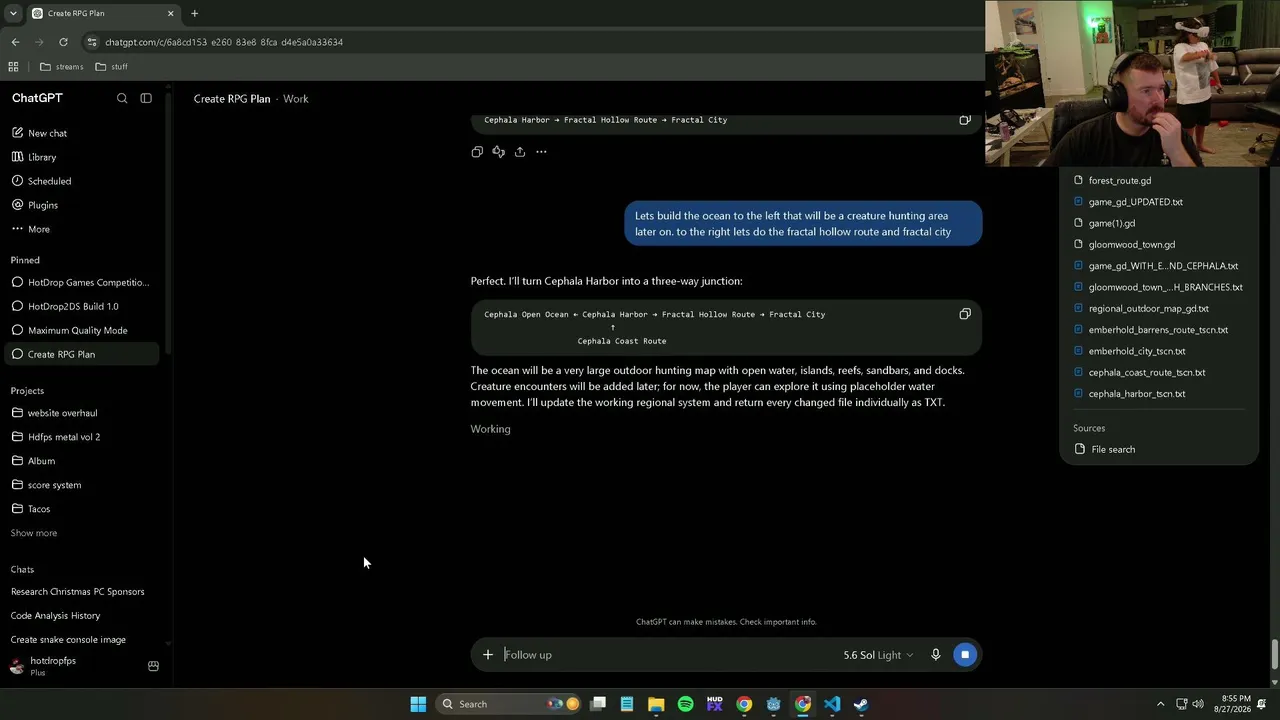Open more actions for the response
The height and width of the screenshot is (720, 1280).
pos(541,152)
